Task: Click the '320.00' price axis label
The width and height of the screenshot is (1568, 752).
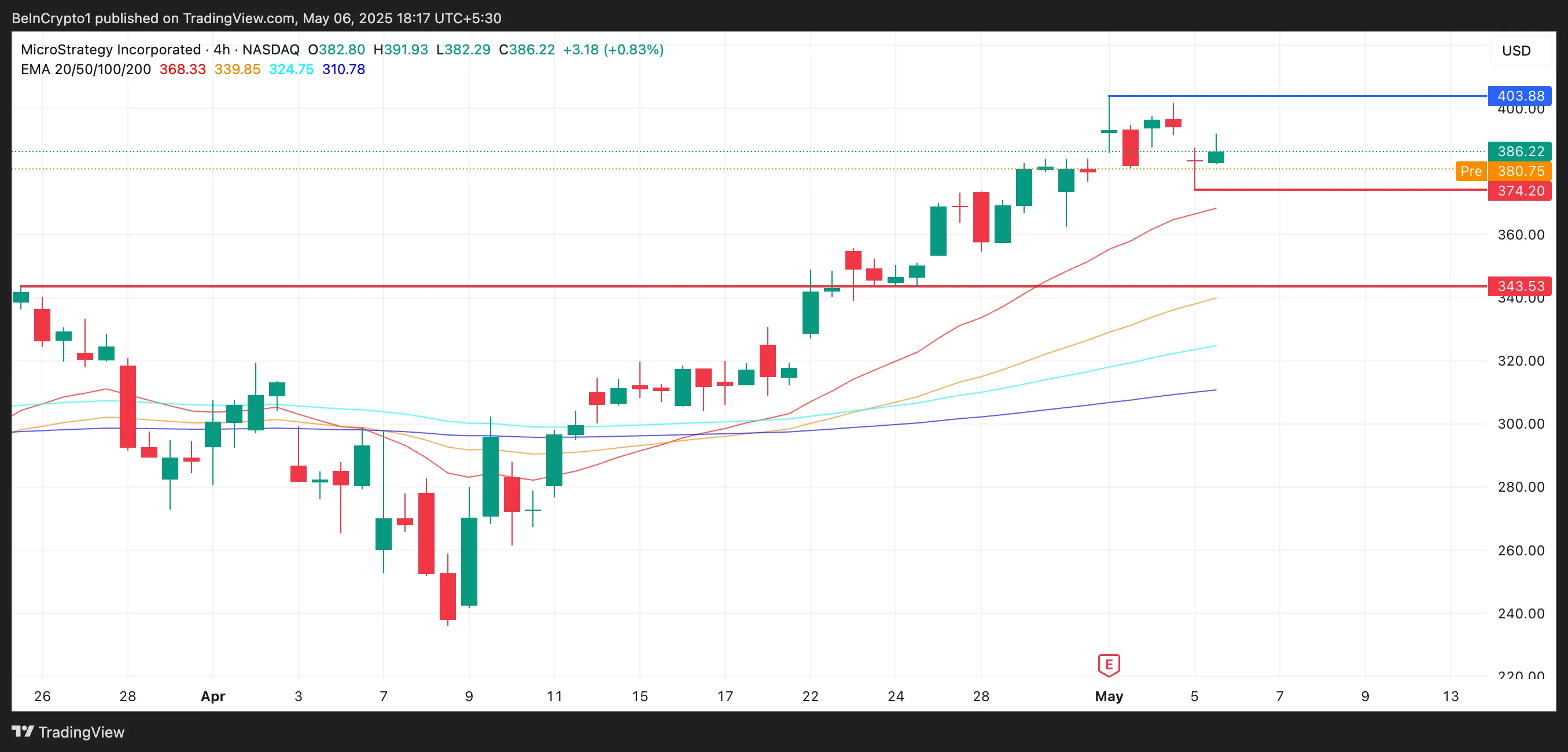Action: coord(1521,361)
